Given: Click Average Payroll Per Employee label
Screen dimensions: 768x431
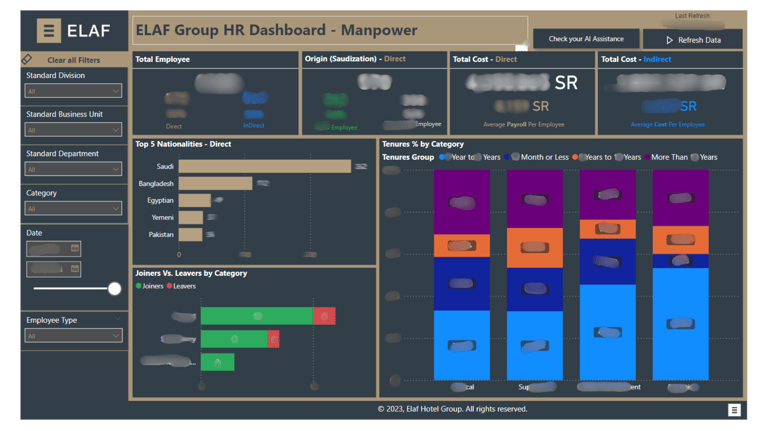Looking at the screenshot, I should (524, 125).
